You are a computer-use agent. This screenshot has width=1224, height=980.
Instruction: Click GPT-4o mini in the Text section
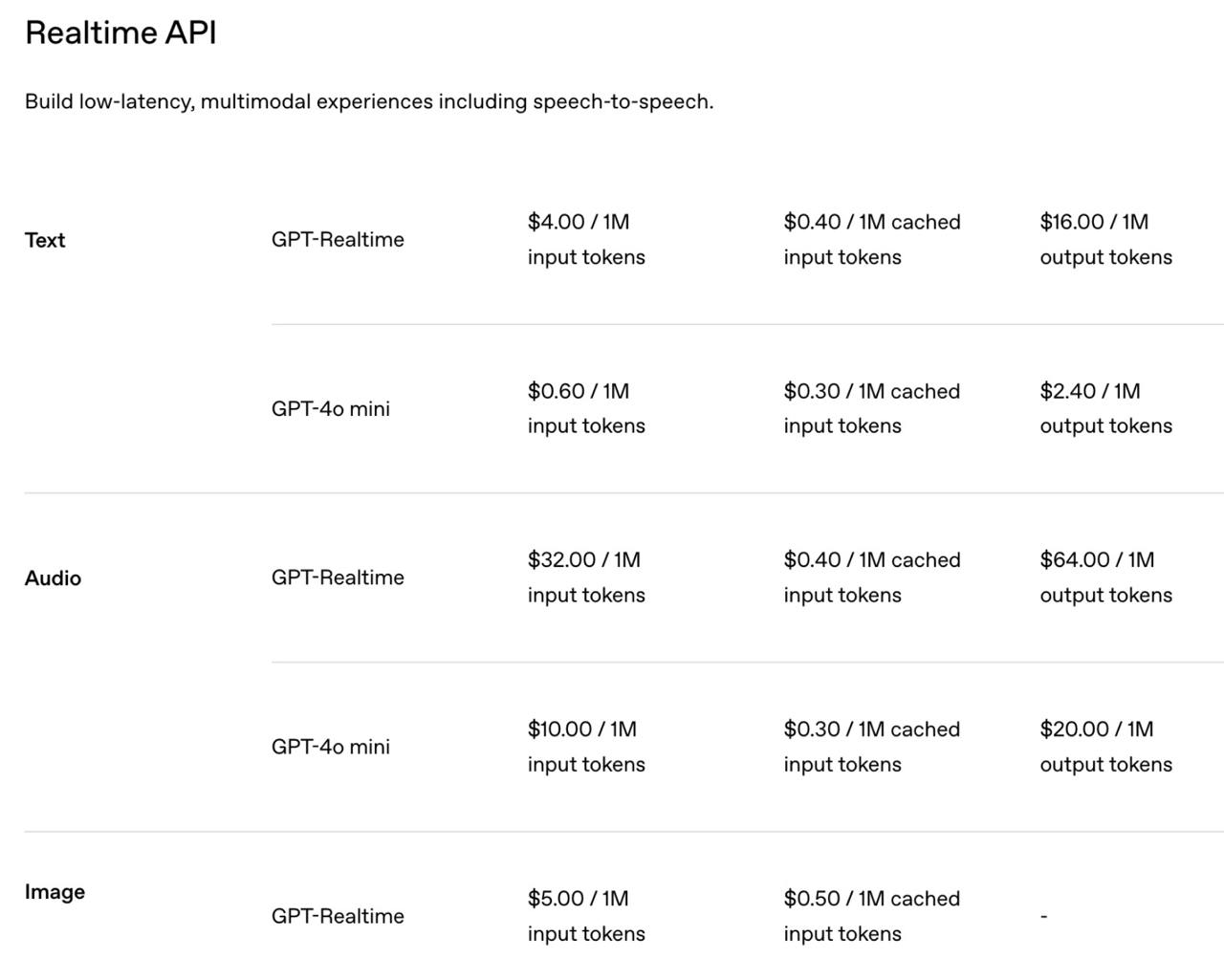(331, 408)
